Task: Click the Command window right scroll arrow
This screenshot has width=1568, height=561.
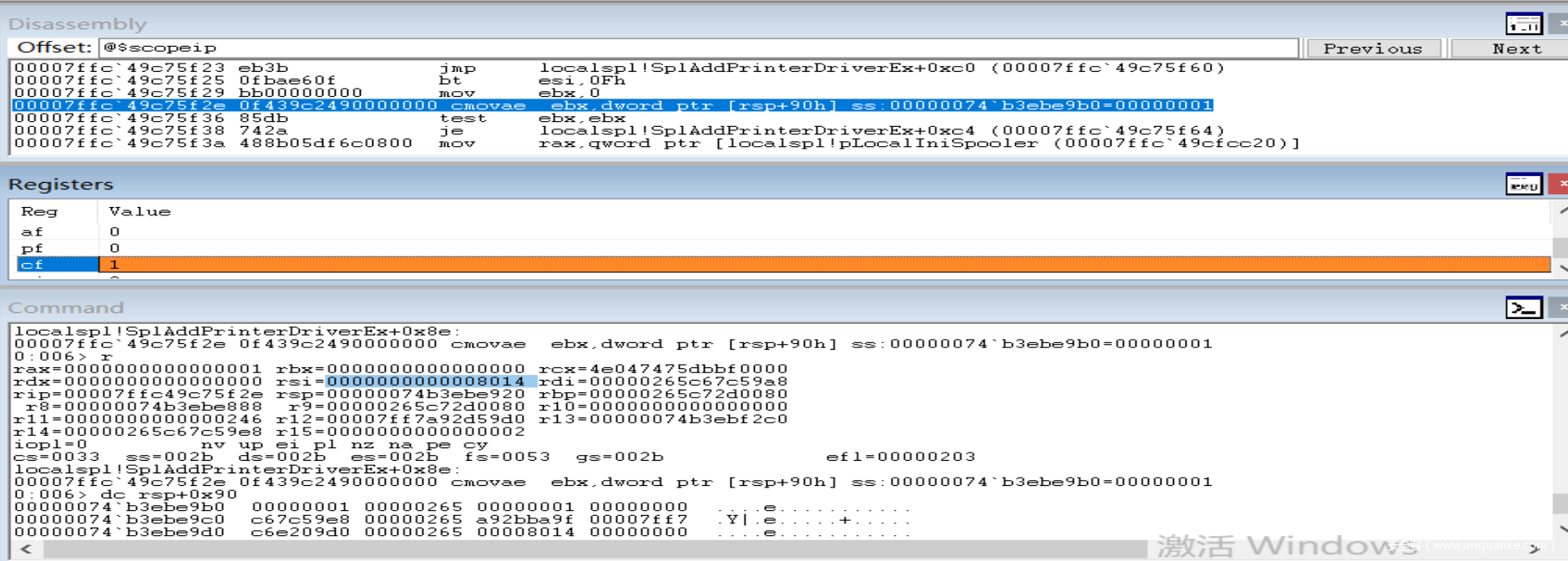Action: click(x=1534, y=548)
